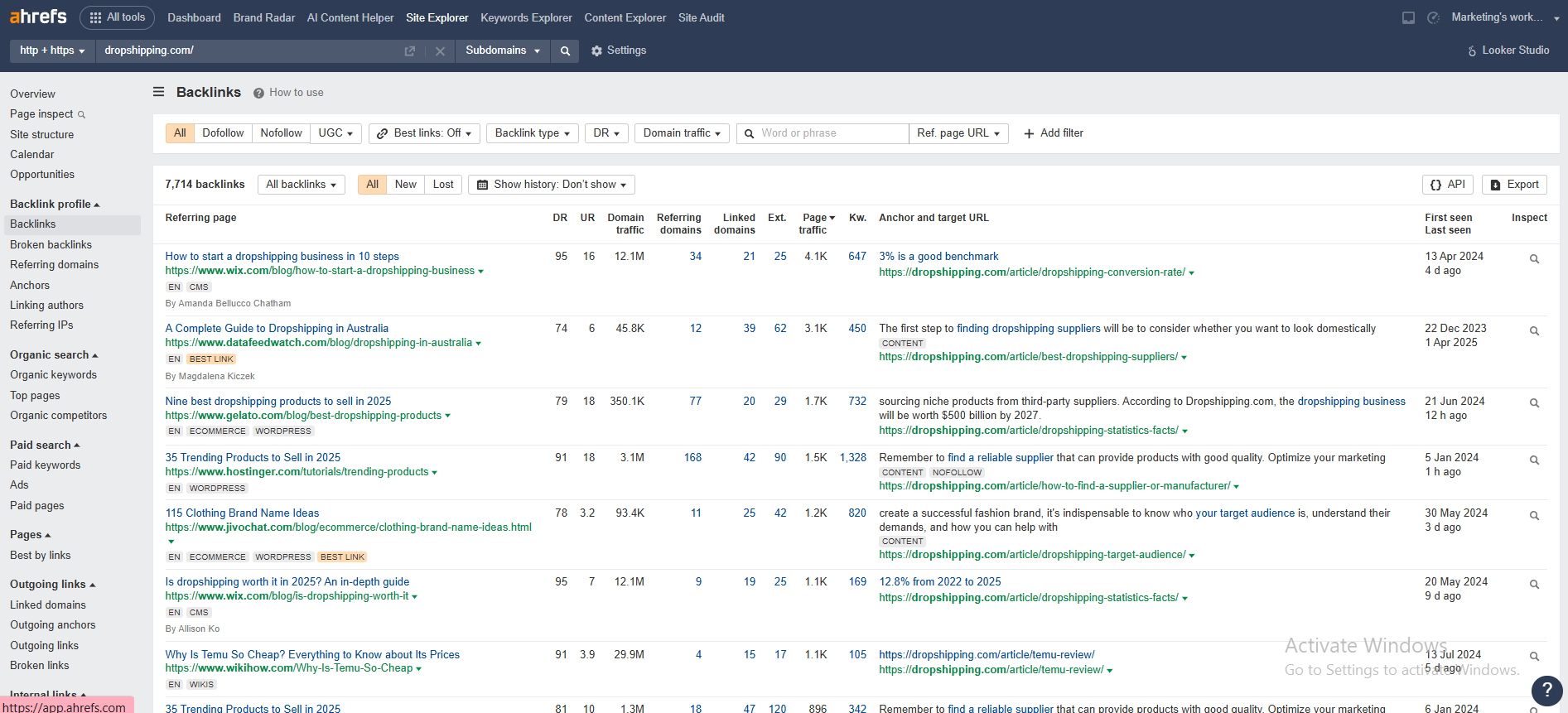Open Broken backlinks in the sidebar

51,245
